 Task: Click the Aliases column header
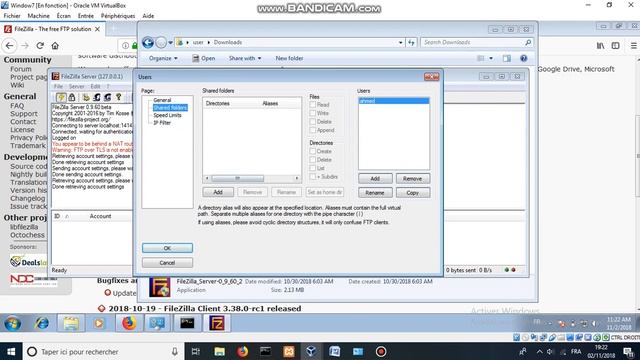coord(270,104)
